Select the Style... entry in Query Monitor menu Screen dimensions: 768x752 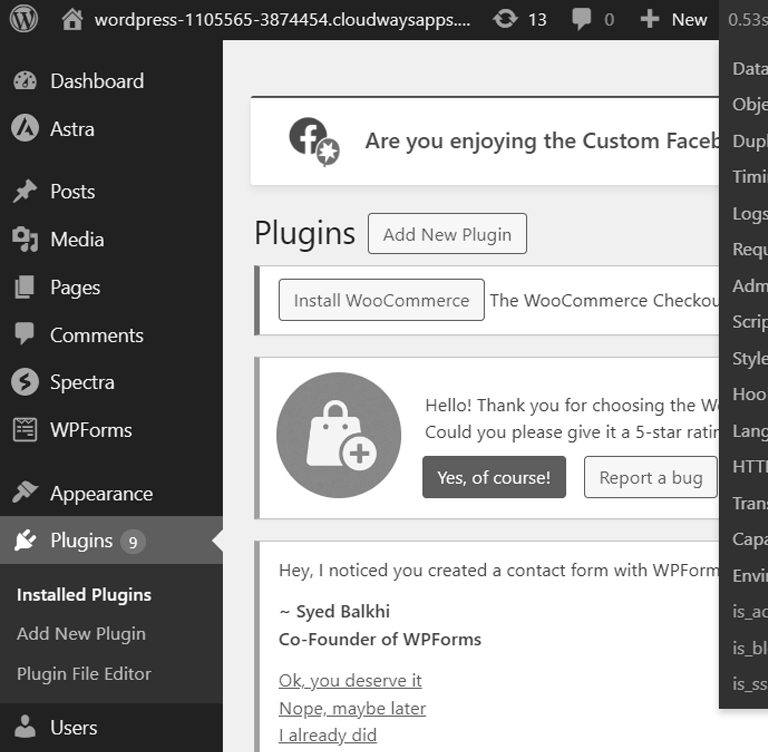749,358
